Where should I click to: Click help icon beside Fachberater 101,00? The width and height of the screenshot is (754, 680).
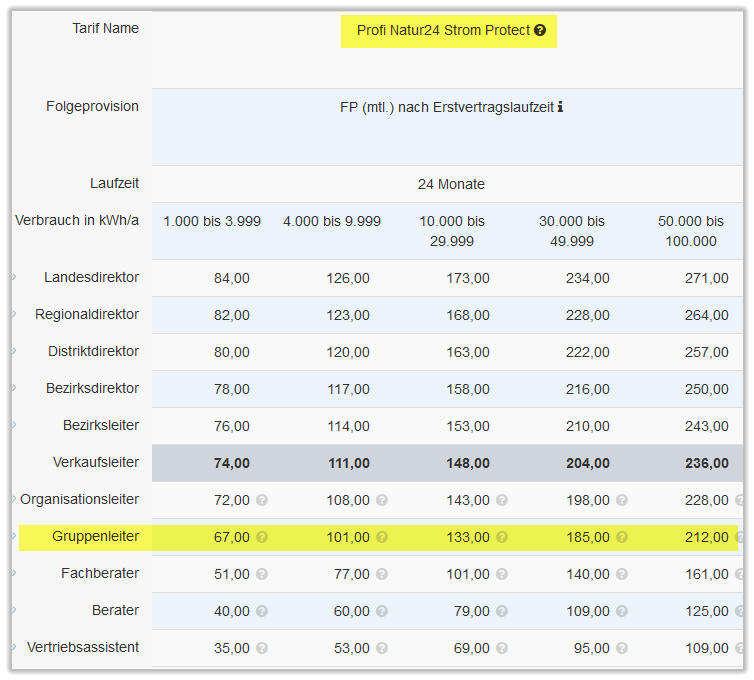click(502, 574)
